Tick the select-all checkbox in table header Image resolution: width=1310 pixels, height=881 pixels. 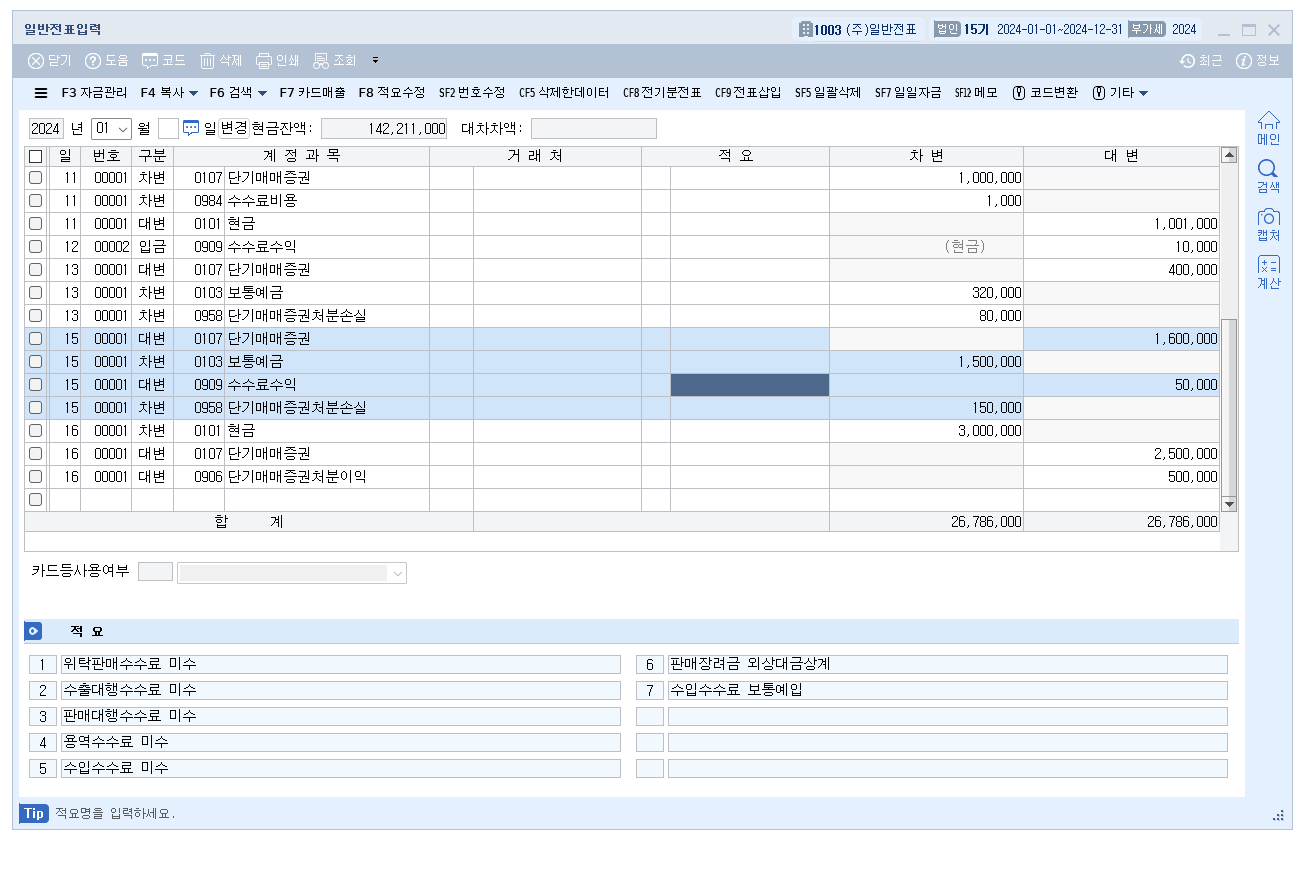(36, 157)
